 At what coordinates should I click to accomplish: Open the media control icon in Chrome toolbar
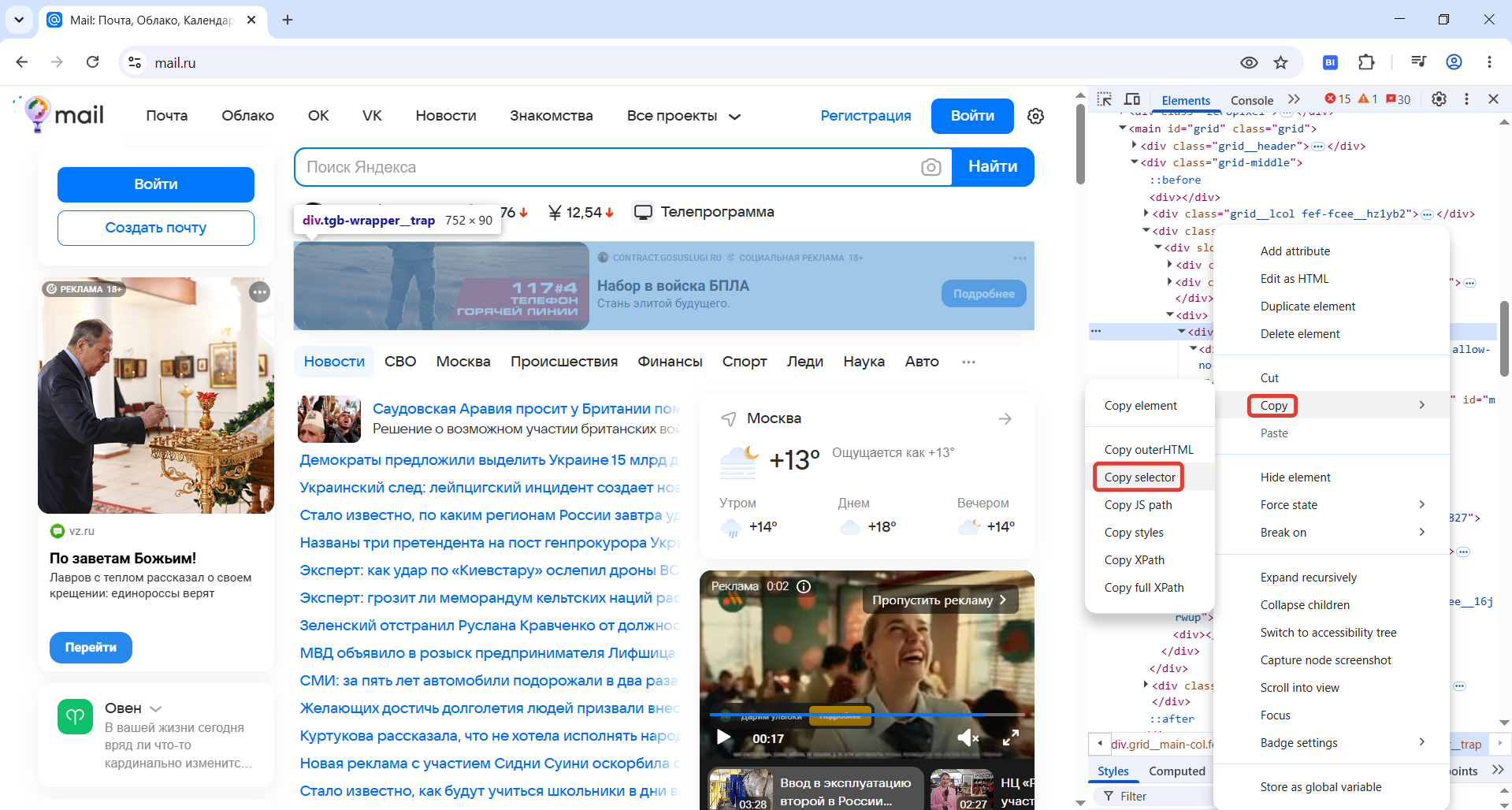pos(1418,62)
